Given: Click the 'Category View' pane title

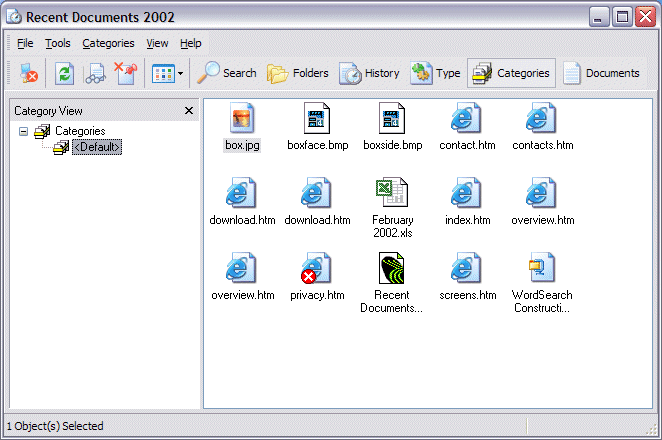Looking at the screenshot, I should pos(48,111).
